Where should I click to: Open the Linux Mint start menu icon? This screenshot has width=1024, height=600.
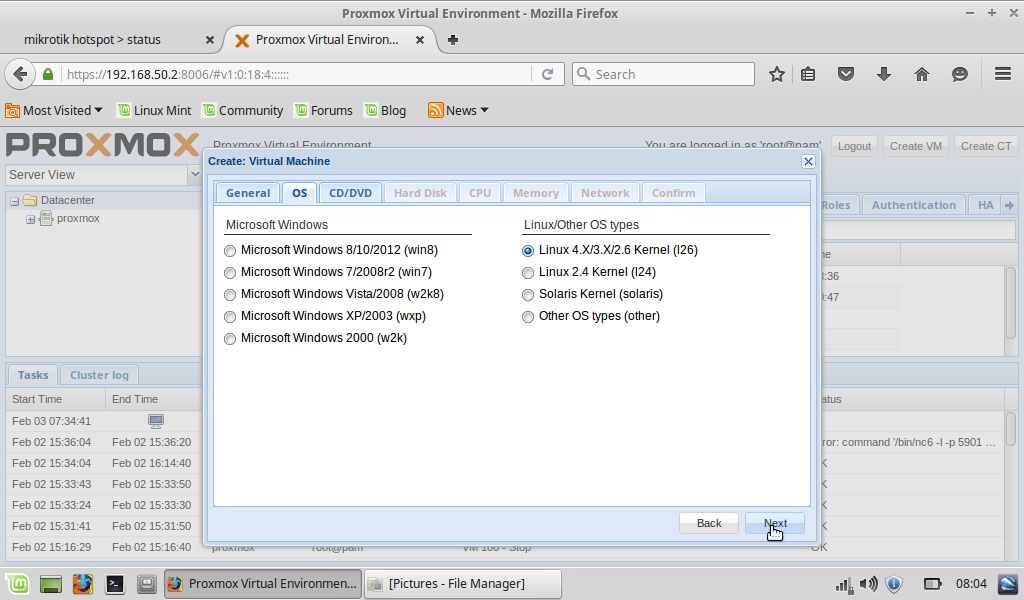pos(17,584)
